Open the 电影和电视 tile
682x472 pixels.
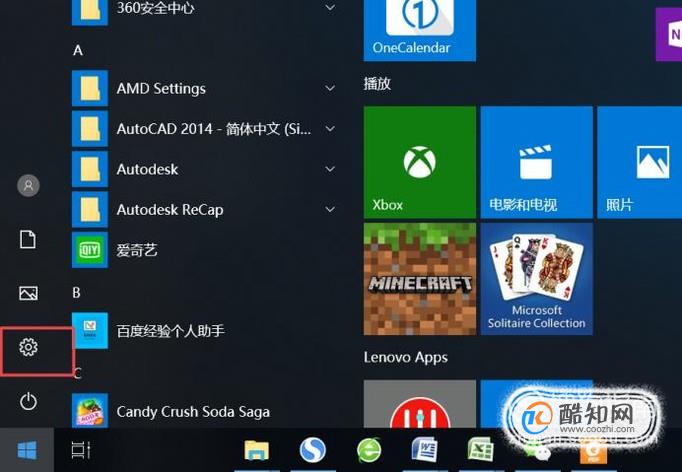pyautogui.click(x=537, y=162)
